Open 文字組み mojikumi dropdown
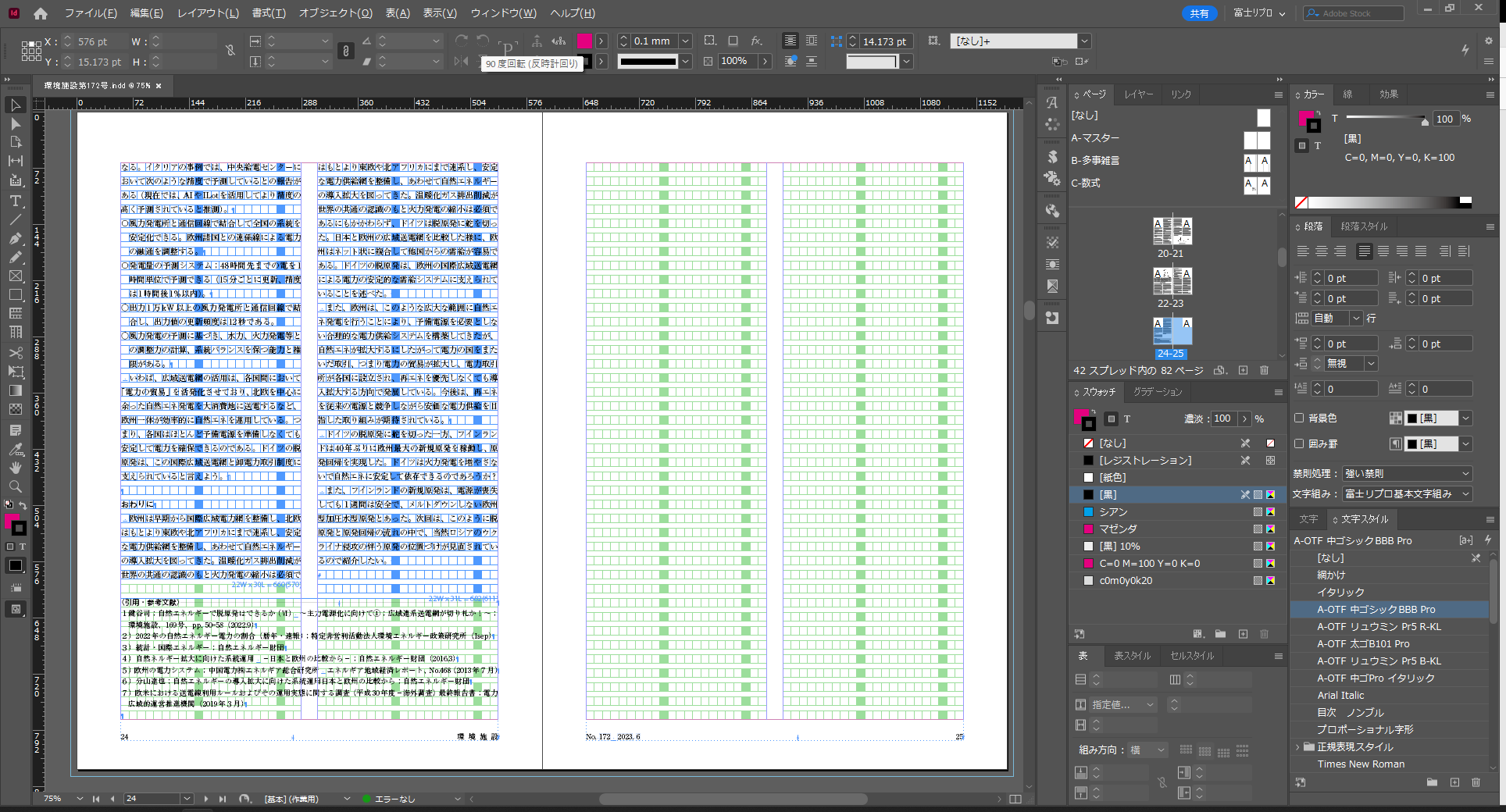 pos(1407,493)
